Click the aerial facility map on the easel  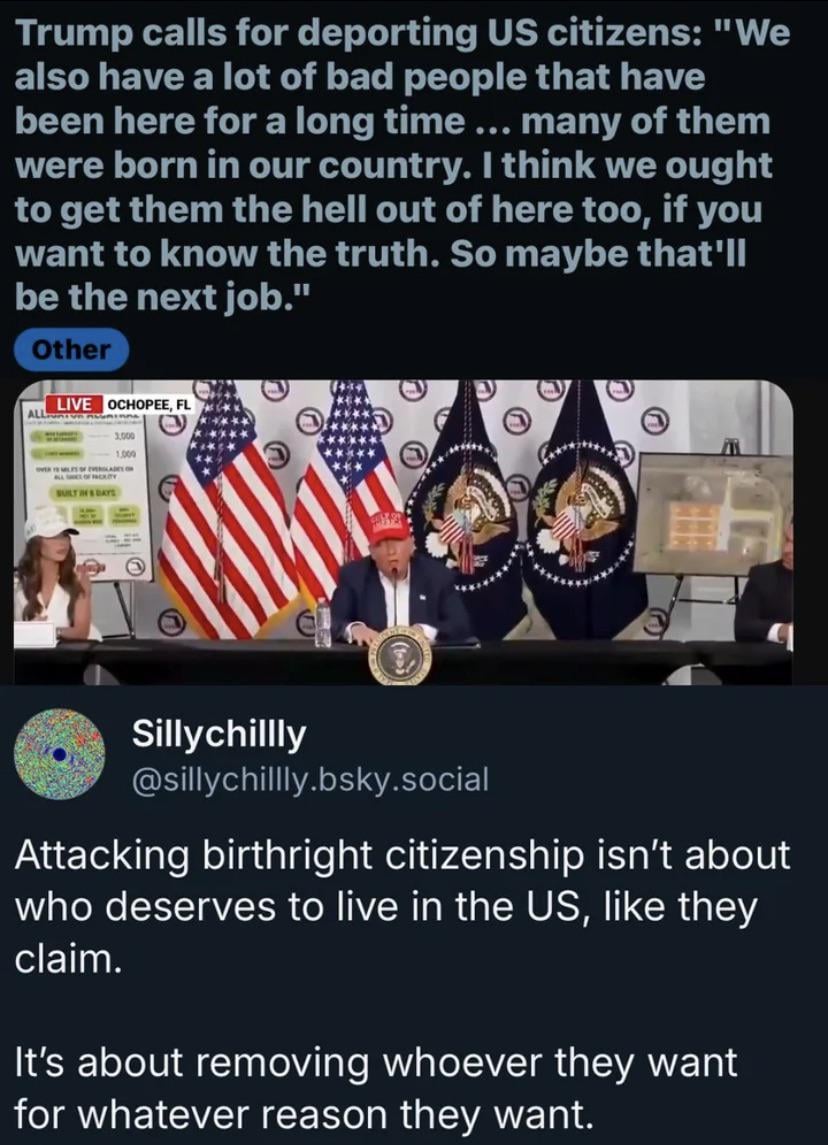pos(714,513)
